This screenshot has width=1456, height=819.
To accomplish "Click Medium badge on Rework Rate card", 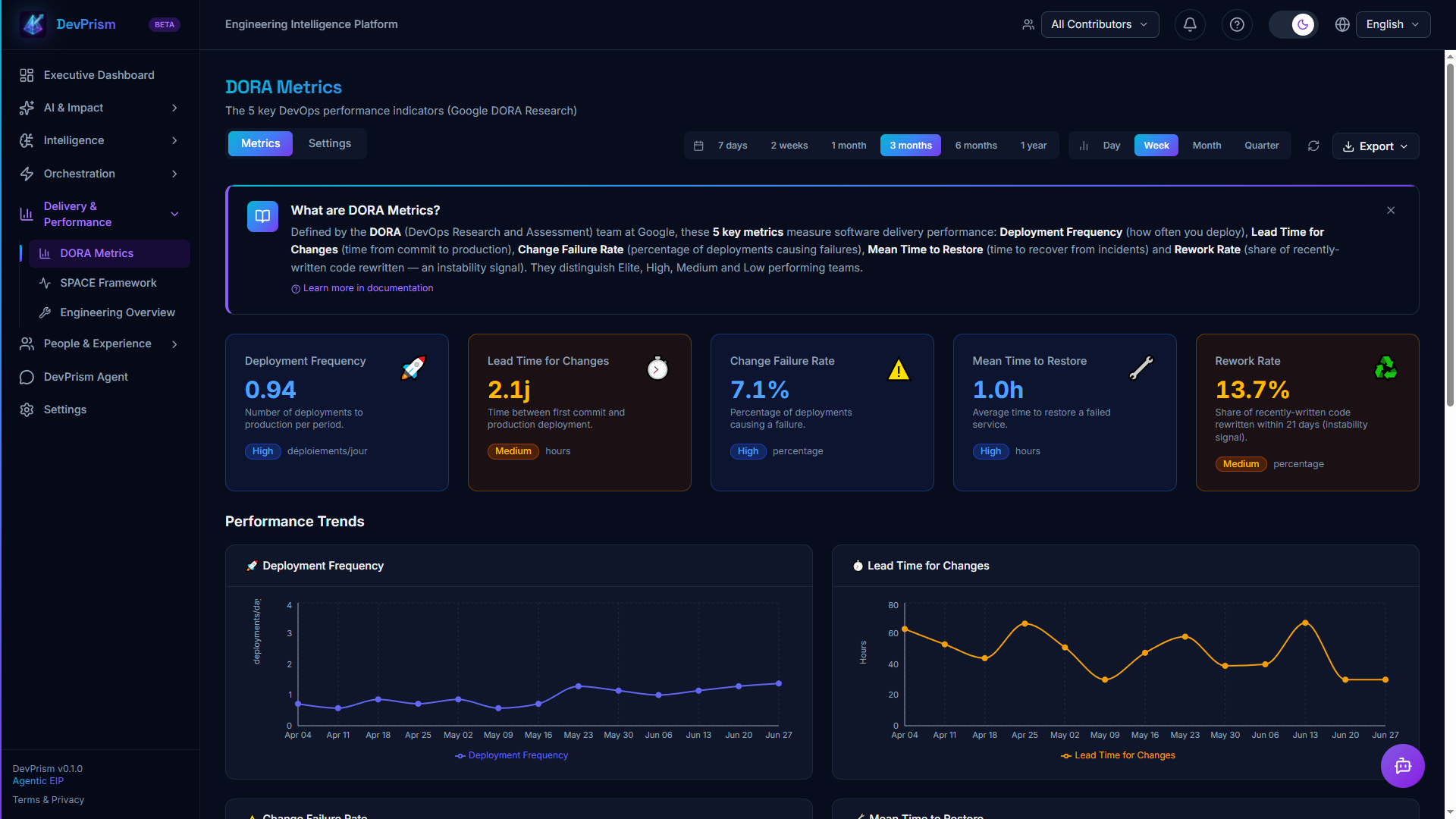I will coord(1241,464).
